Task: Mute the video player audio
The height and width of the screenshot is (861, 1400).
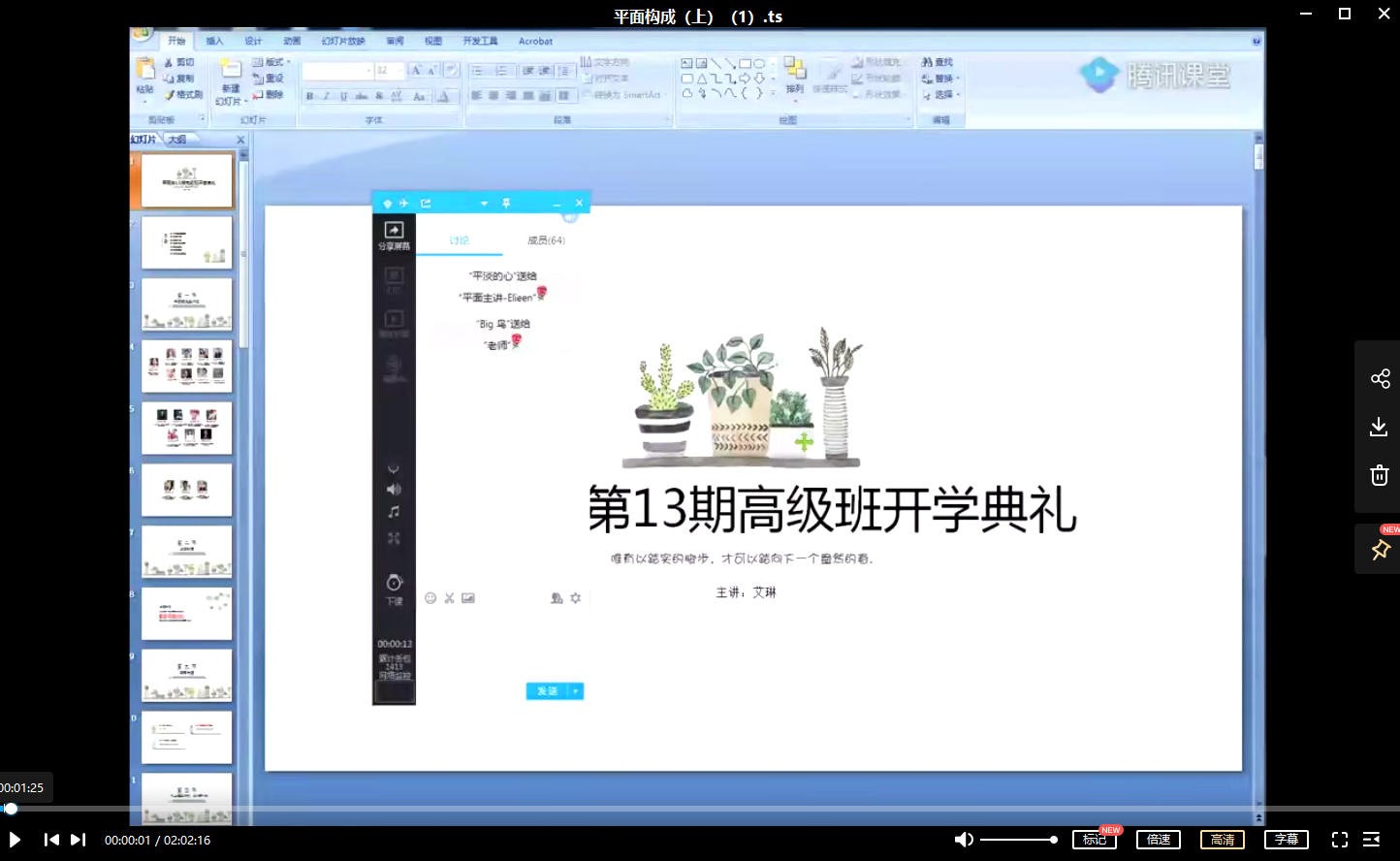Action: (x=964, y=840)
